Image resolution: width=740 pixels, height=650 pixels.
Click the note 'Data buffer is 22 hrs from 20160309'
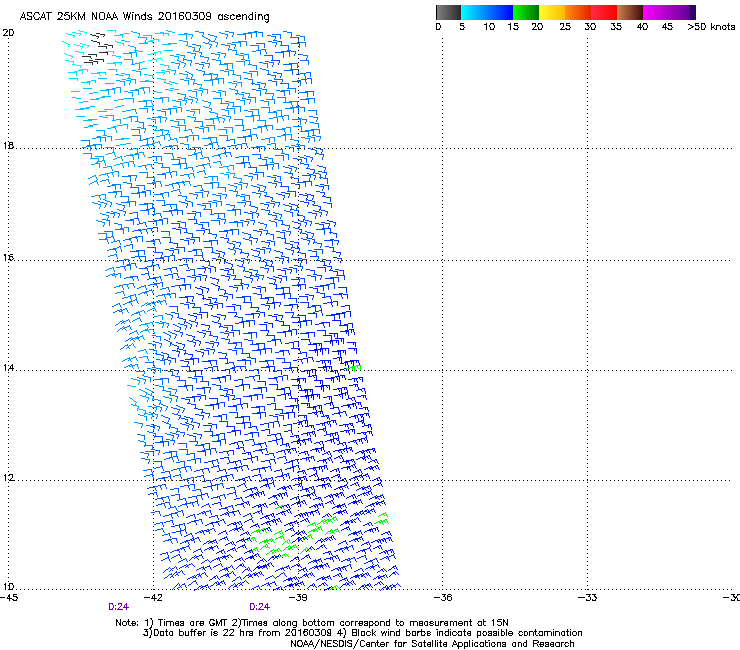pyautogui.click(x=242, y=633)
